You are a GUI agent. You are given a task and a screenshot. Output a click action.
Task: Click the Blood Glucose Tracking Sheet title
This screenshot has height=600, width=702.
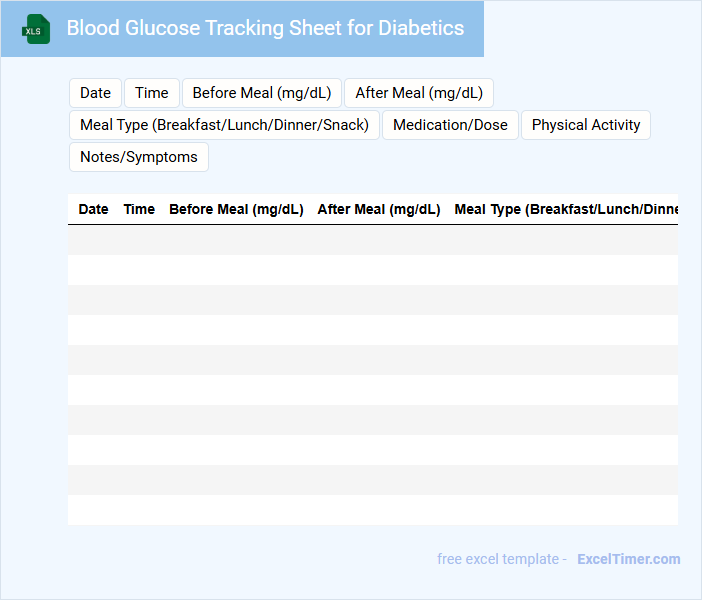265,28
